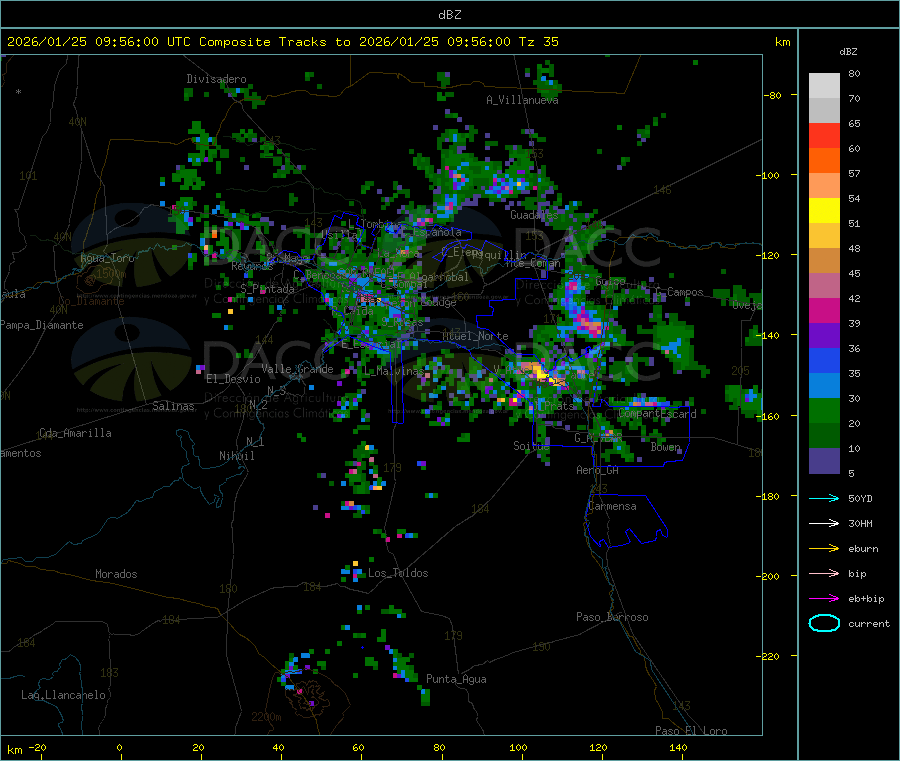Screen dimensions: 900x761
Task: Click the Agua_Toro map label
Action: [x=107, y=258]
